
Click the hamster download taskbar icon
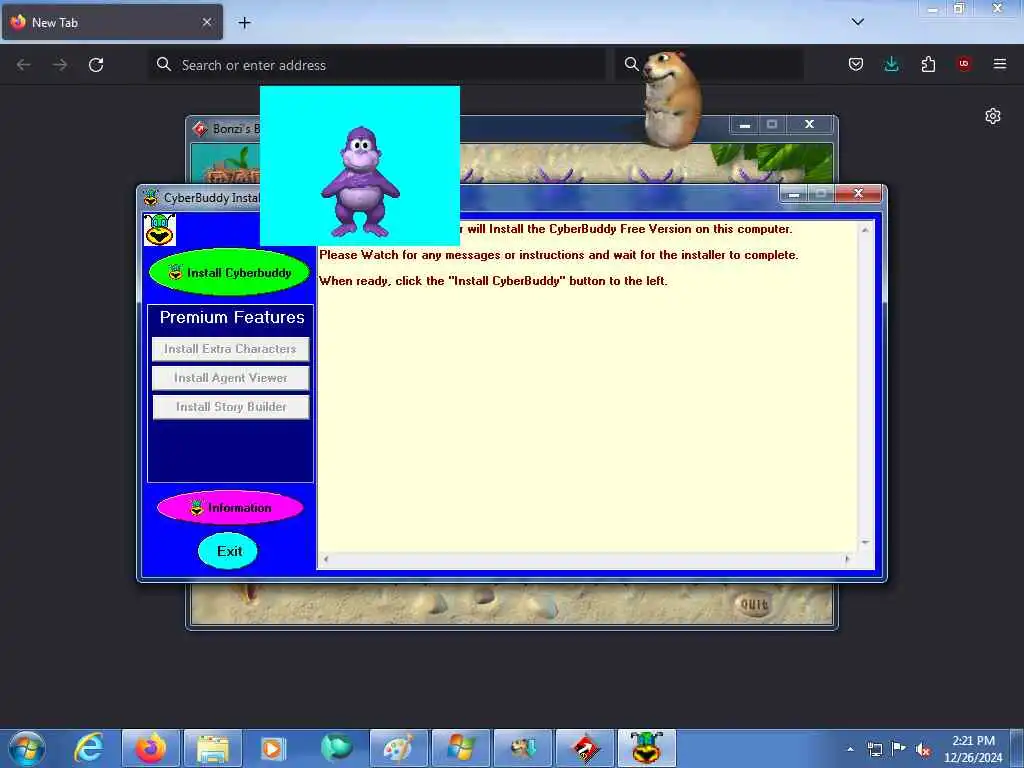coord(522,748)
